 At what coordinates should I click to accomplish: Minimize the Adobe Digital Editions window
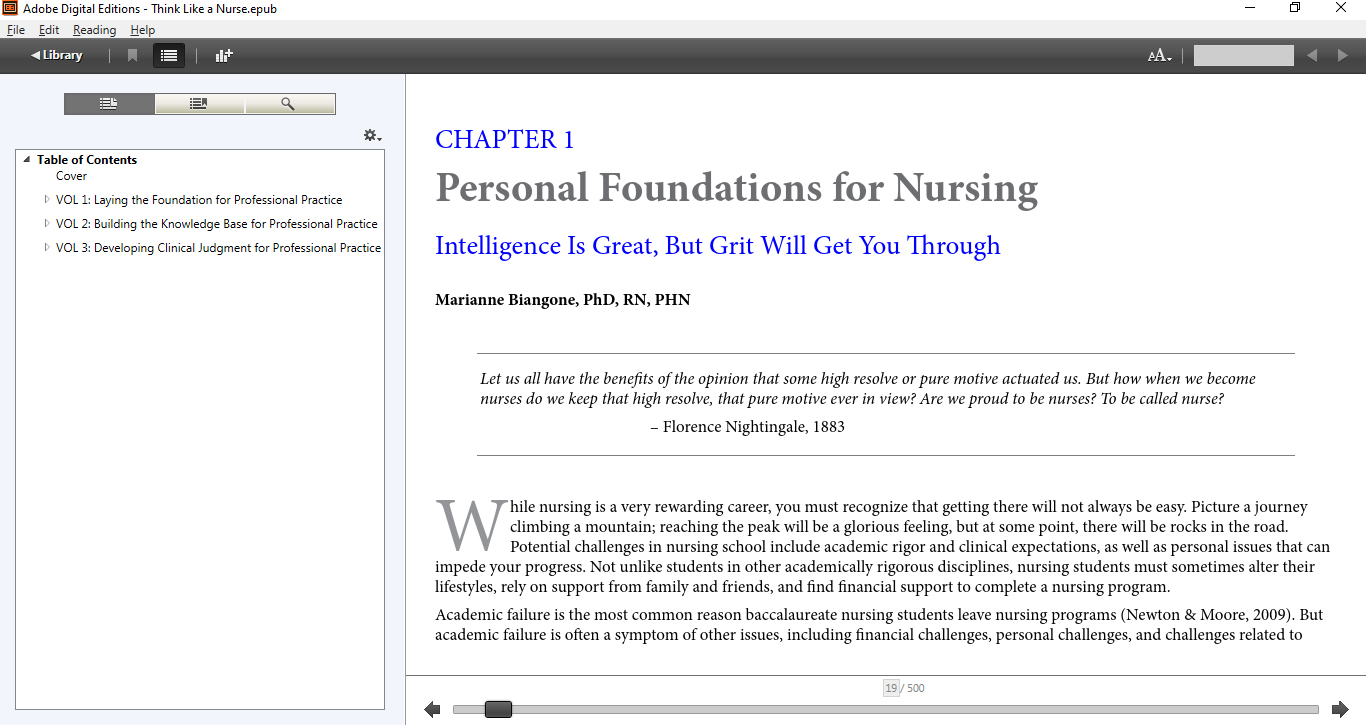coord(1250,8)
